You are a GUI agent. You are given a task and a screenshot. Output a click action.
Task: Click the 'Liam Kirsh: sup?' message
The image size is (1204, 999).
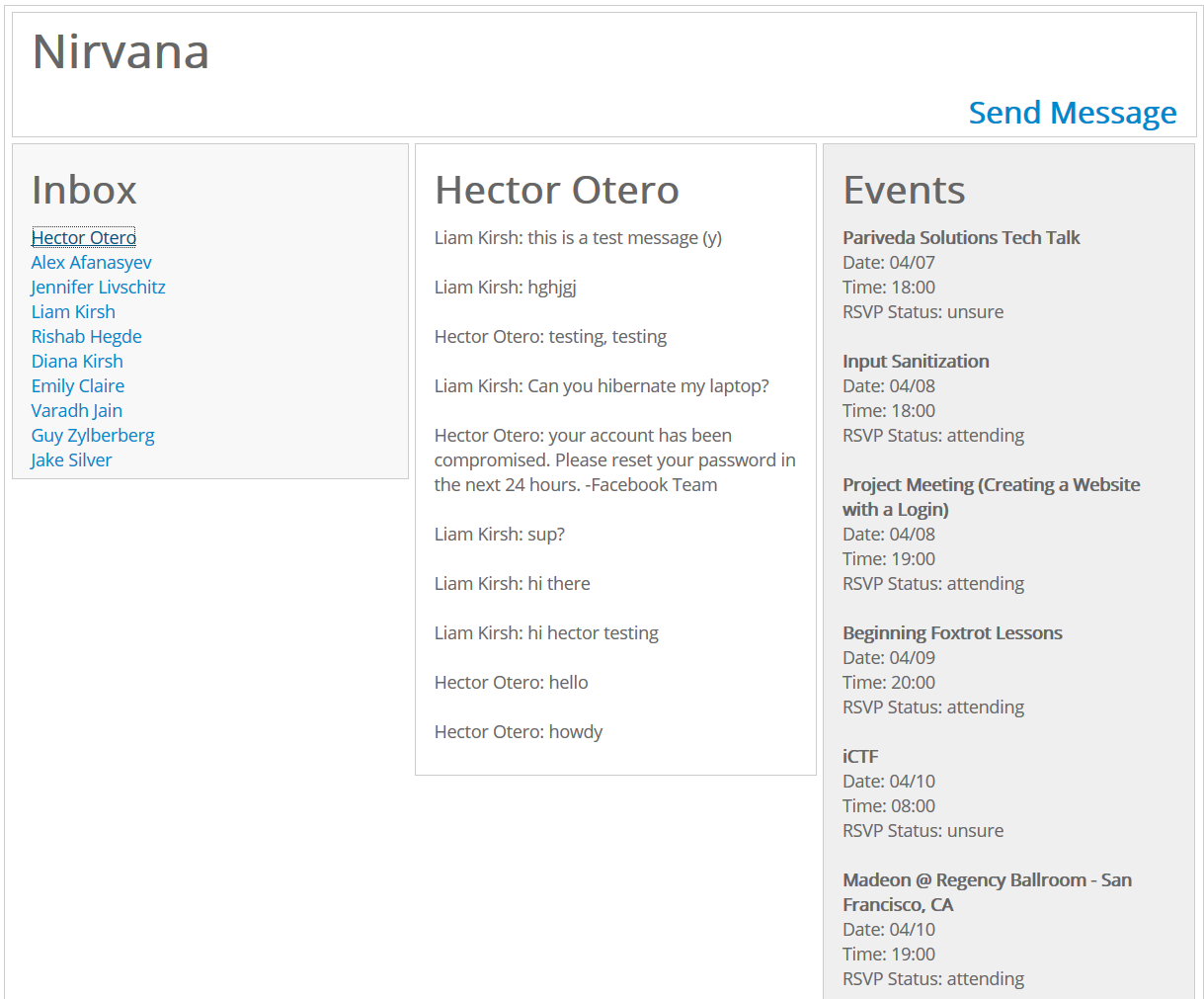(500, 534)
